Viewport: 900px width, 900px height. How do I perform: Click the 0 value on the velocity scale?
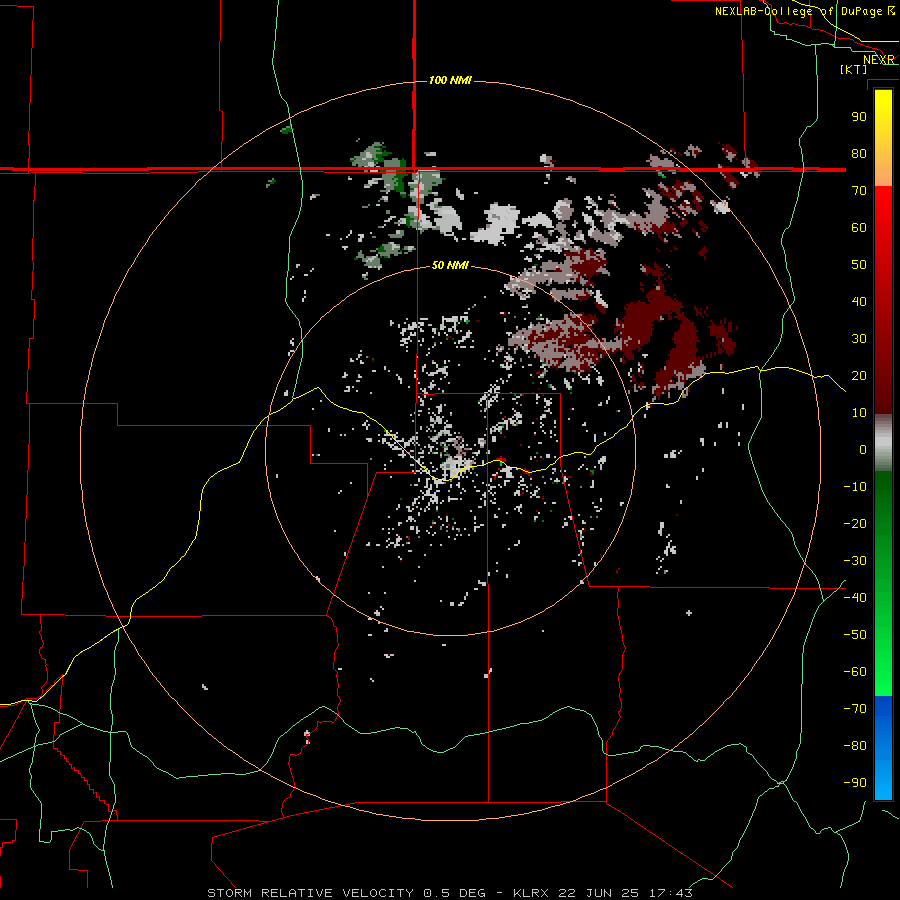click(x=863, y=449)
